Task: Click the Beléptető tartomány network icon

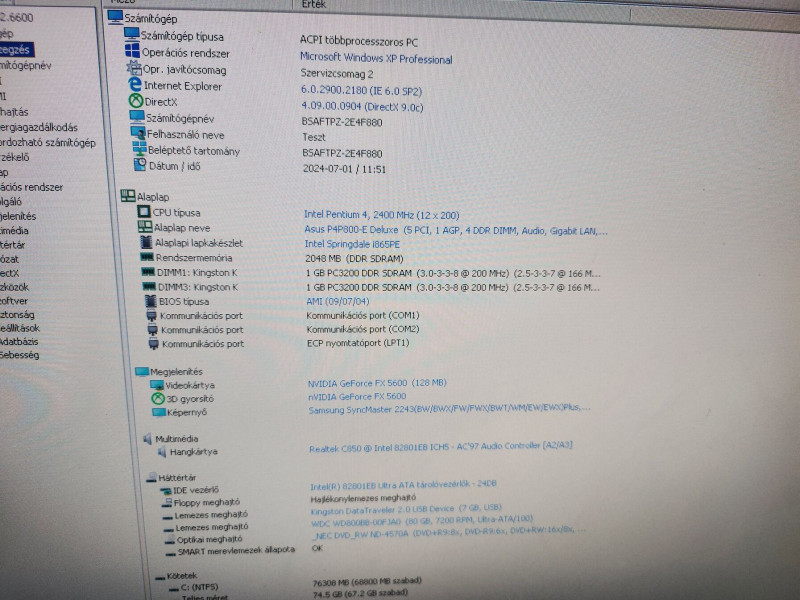Action: click(139, 149)
